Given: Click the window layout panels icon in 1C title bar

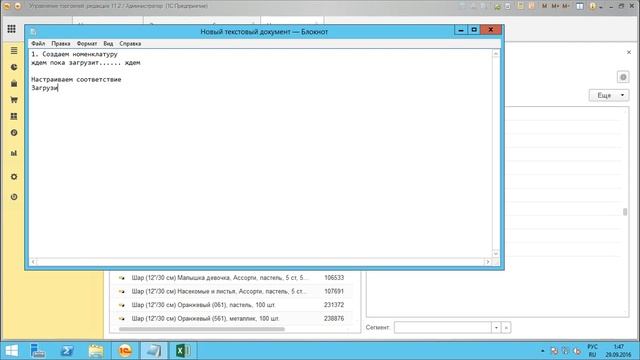Looking at the screenshot, I should (x=580, y=6).
